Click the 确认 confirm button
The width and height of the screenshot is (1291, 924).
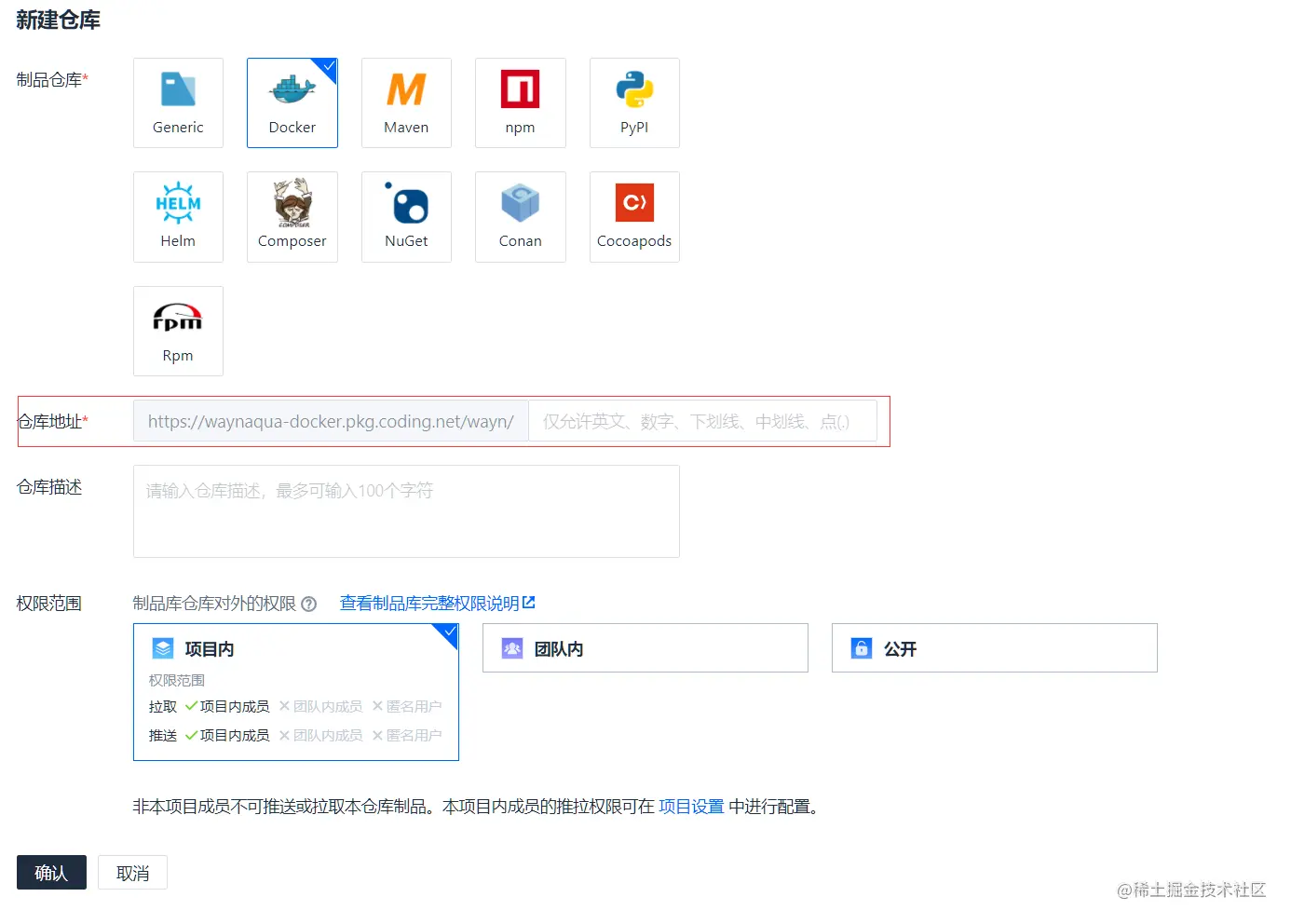point(51,873)
